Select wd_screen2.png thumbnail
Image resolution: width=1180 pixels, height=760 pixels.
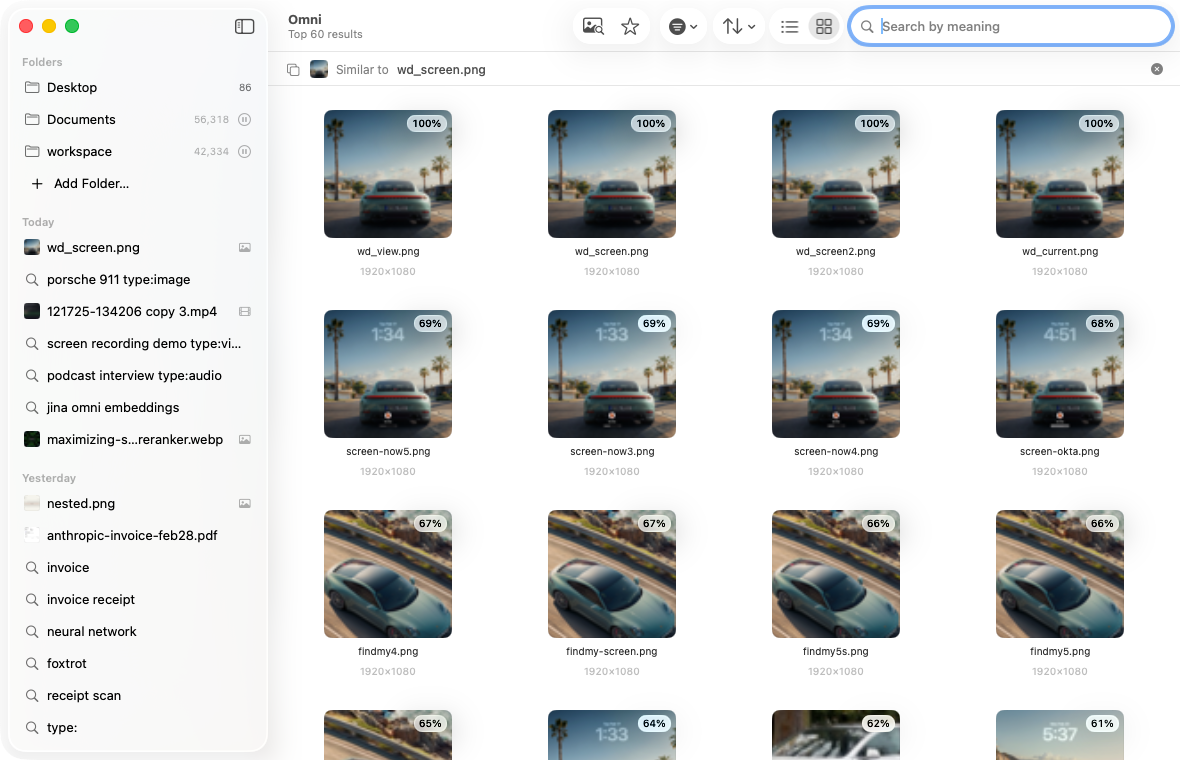pos(835,174)
